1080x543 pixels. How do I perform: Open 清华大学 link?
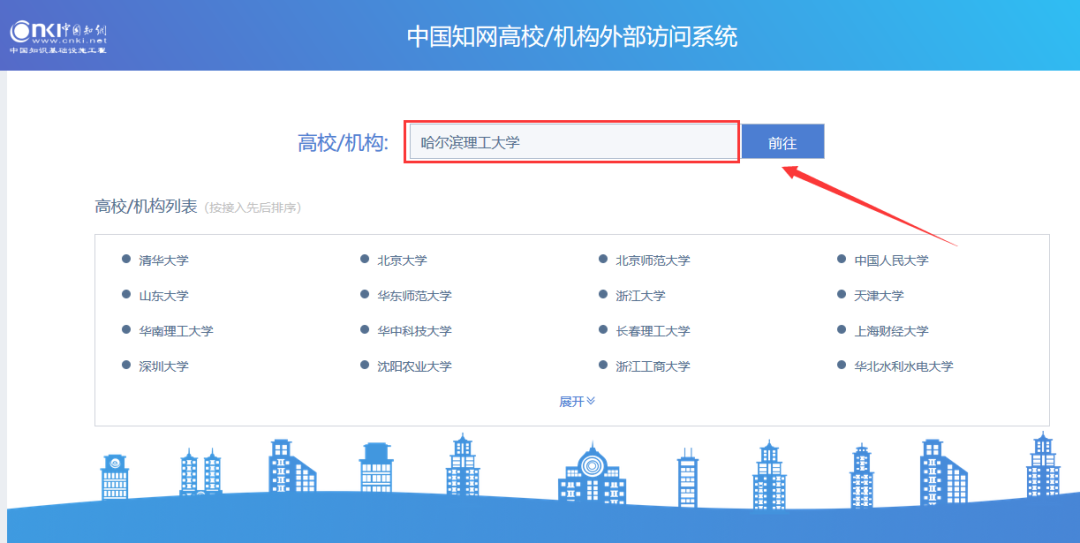(163, 261)
